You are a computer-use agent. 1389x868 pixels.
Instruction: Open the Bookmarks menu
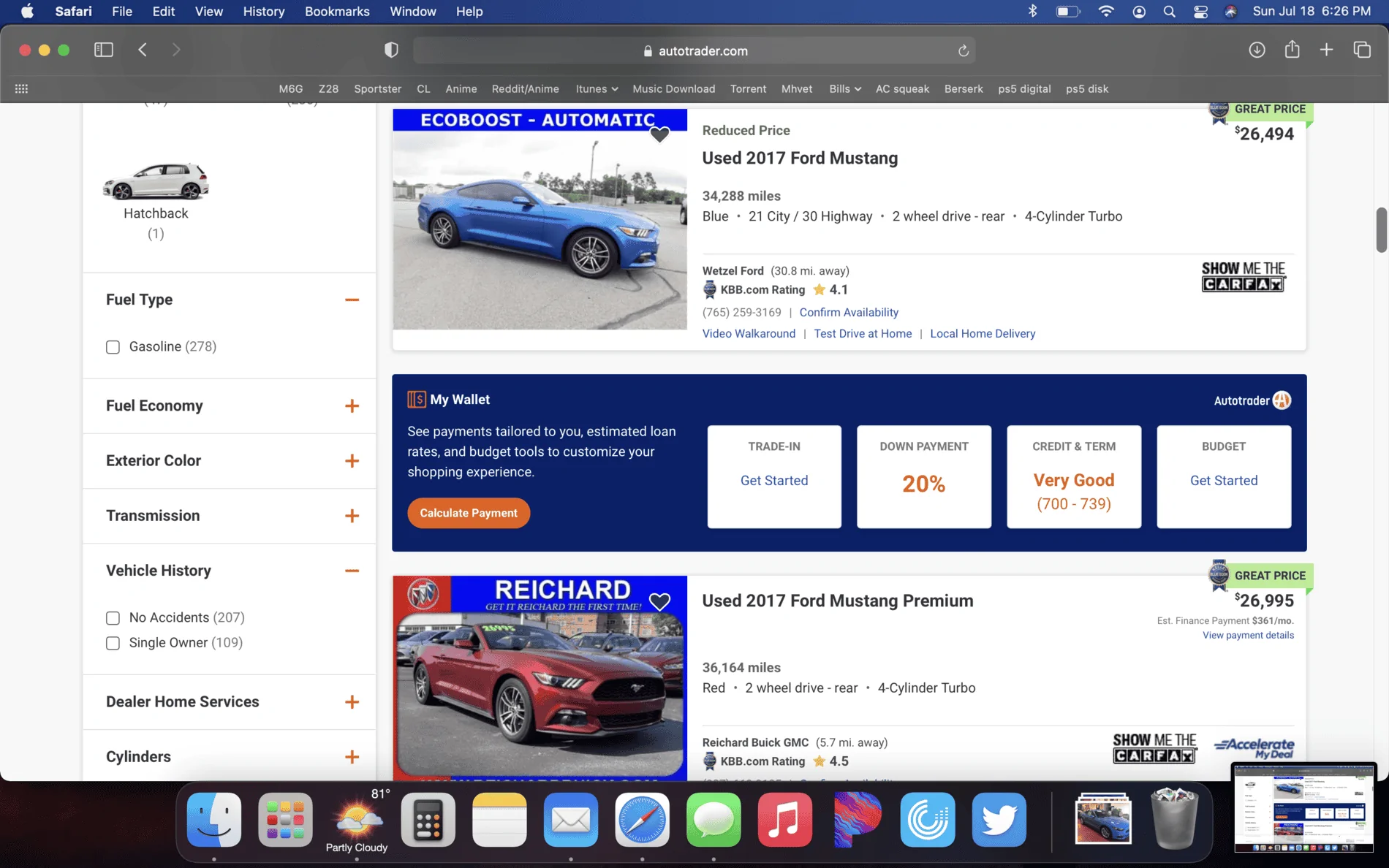coord(337,11)
